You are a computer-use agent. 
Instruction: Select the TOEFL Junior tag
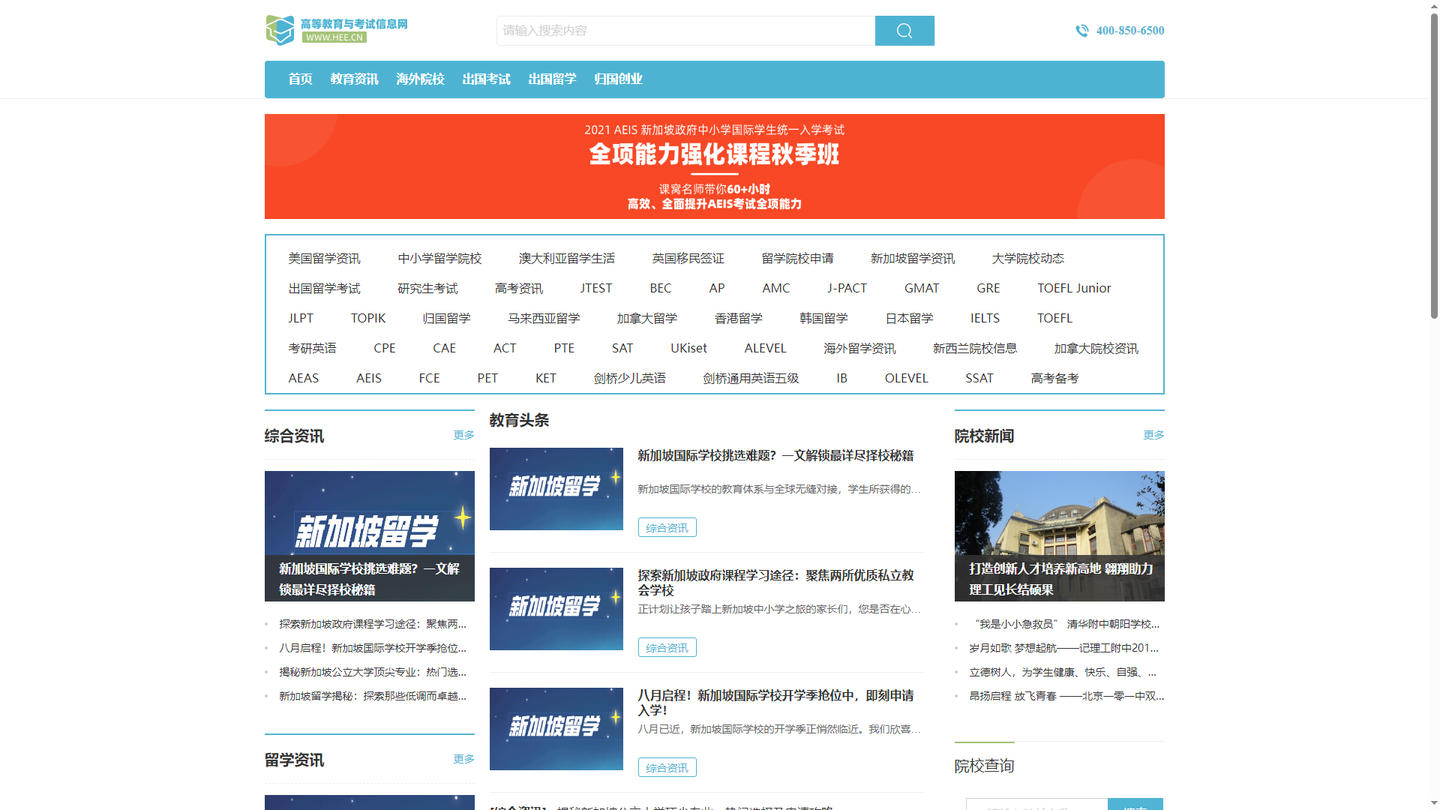[x=1074, y=288]
